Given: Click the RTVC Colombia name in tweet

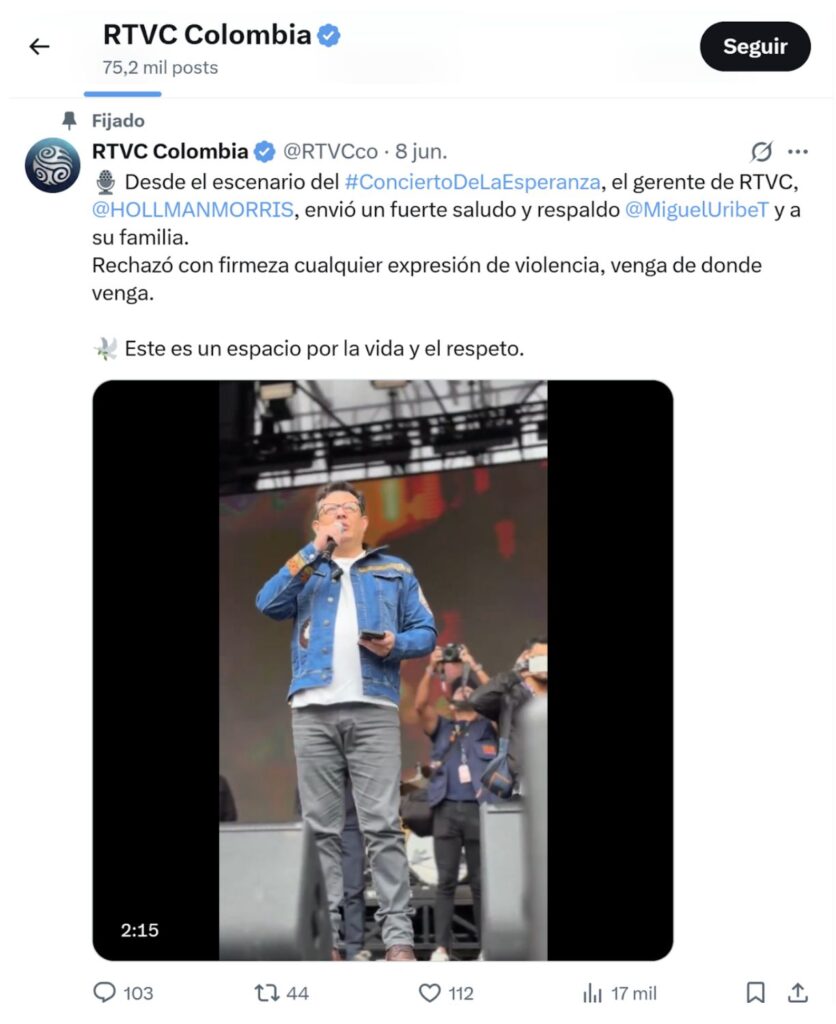Looking at the screenshot, I should click(170, 152).
